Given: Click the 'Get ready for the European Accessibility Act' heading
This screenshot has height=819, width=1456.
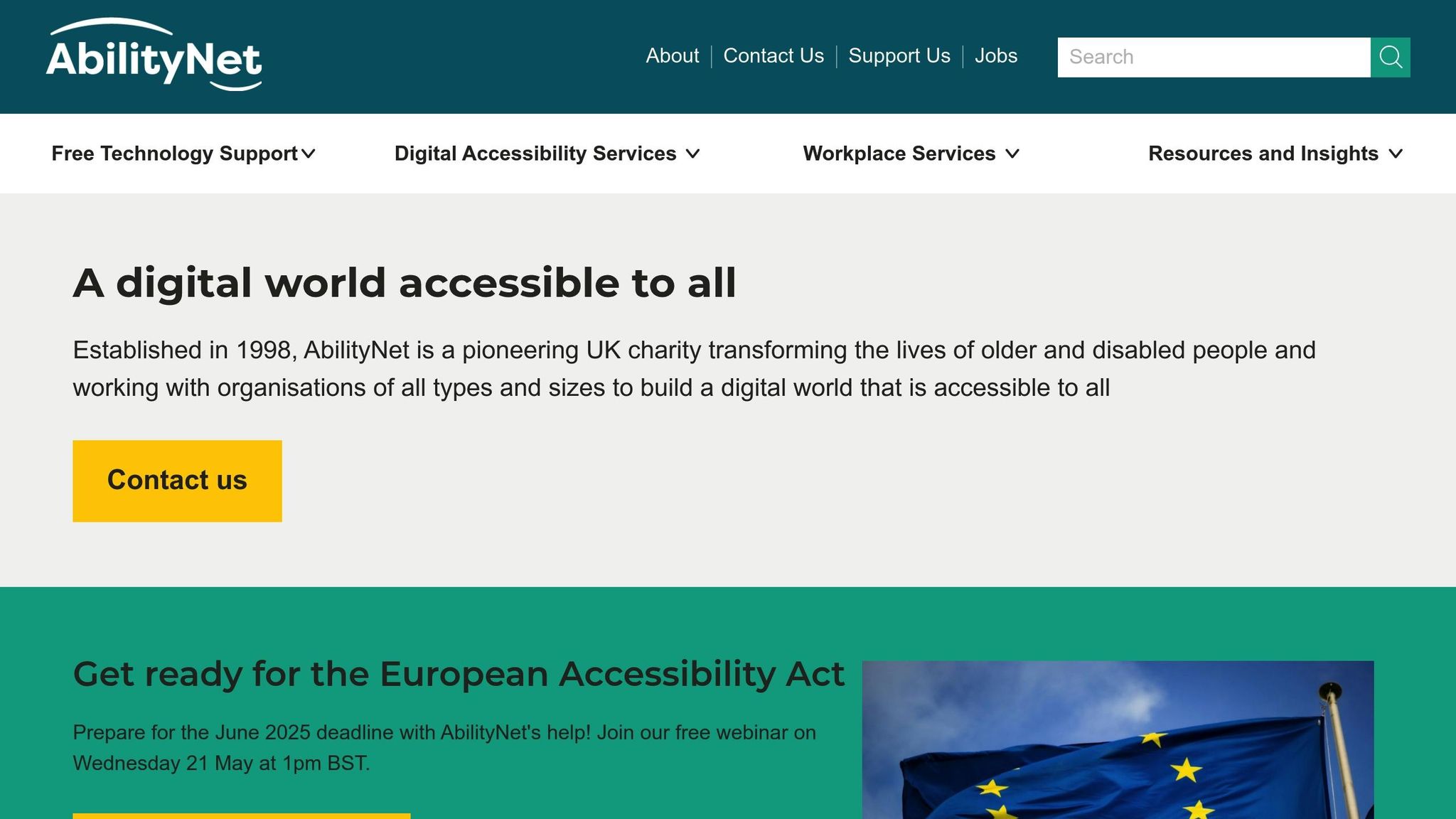Looking at the screenshot, I should coord(459,674).
